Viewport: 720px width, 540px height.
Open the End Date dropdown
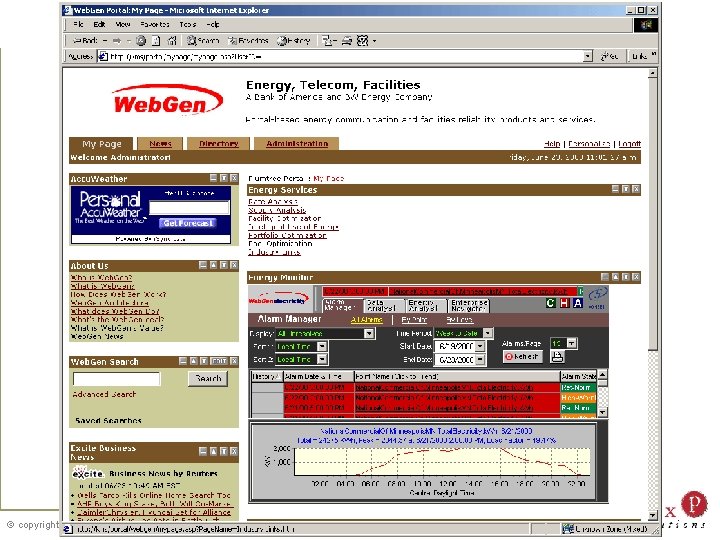pyautogui.click(x=480, y=360)
